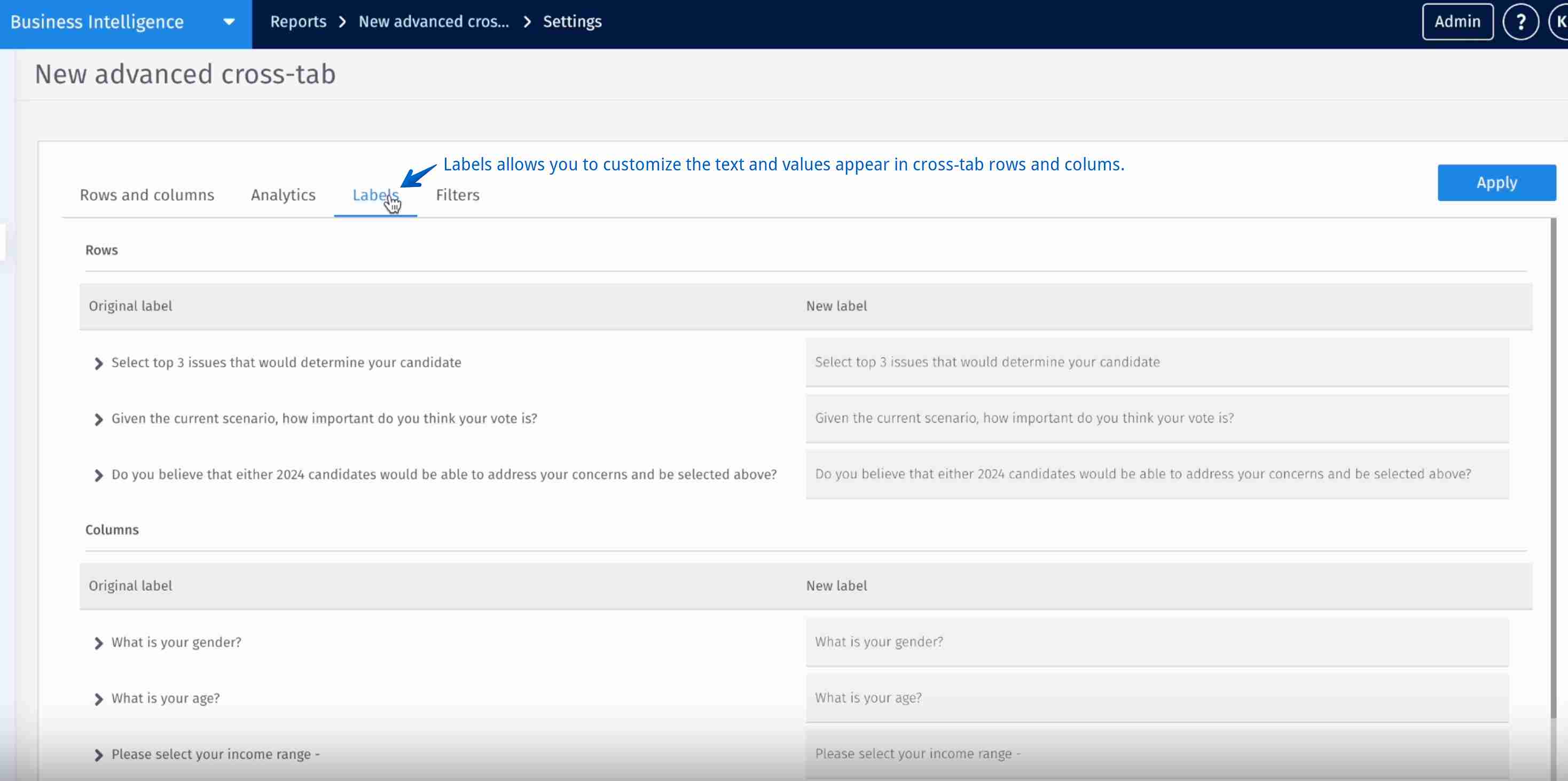This screenshot has width=1568, height=781.
Task: Open the Admin panel
Action: (x=1456, y=21)
